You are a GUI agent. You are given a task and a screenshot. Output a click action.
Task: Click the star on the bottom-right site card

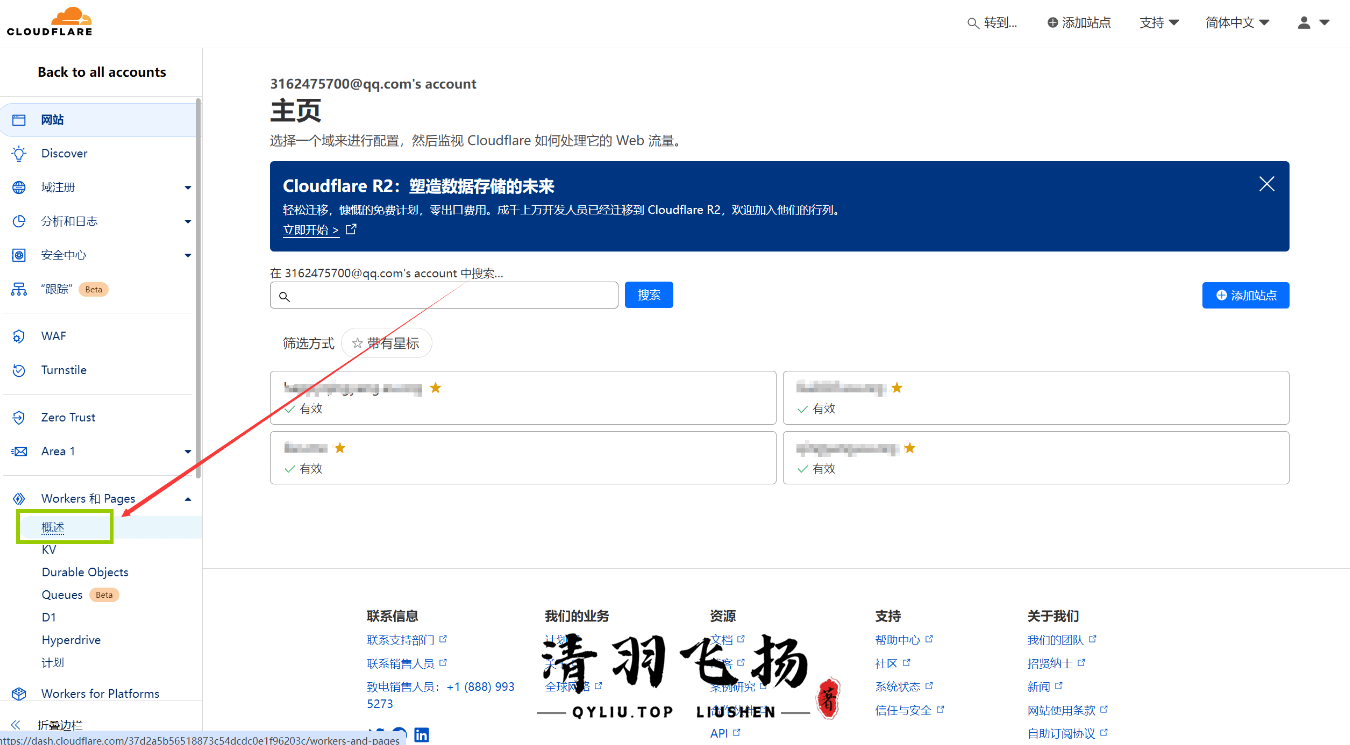click(x=909, y=448)
